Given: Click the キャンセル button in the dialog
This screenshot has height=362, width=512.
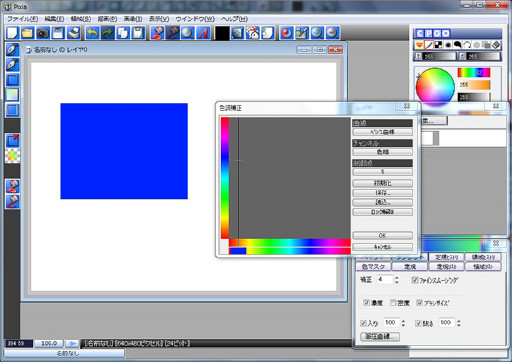Looking at the screenshot, I should pos(382,247).
